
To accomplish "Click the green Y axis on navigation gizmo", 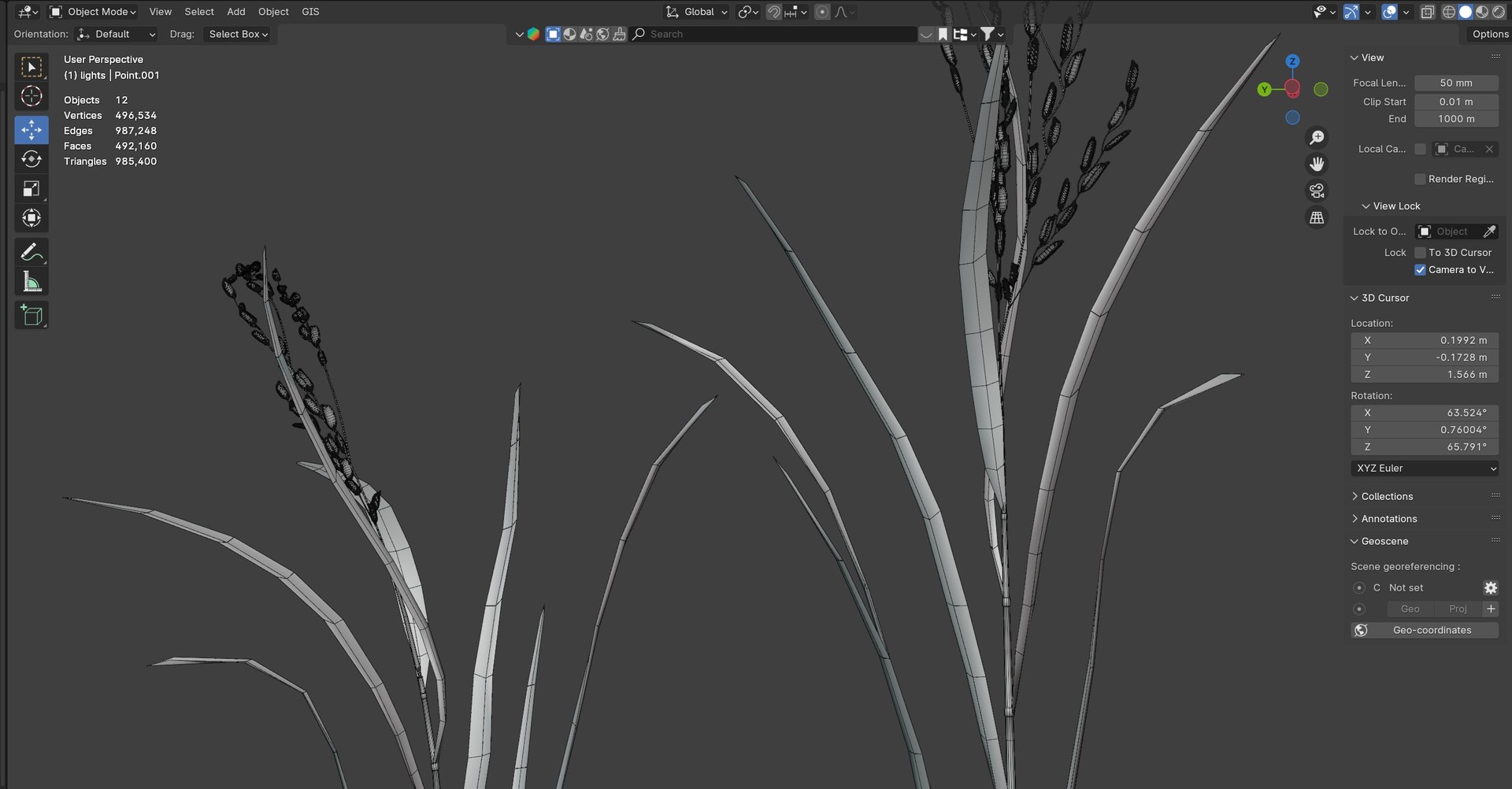I will (x=1264, y=90).
